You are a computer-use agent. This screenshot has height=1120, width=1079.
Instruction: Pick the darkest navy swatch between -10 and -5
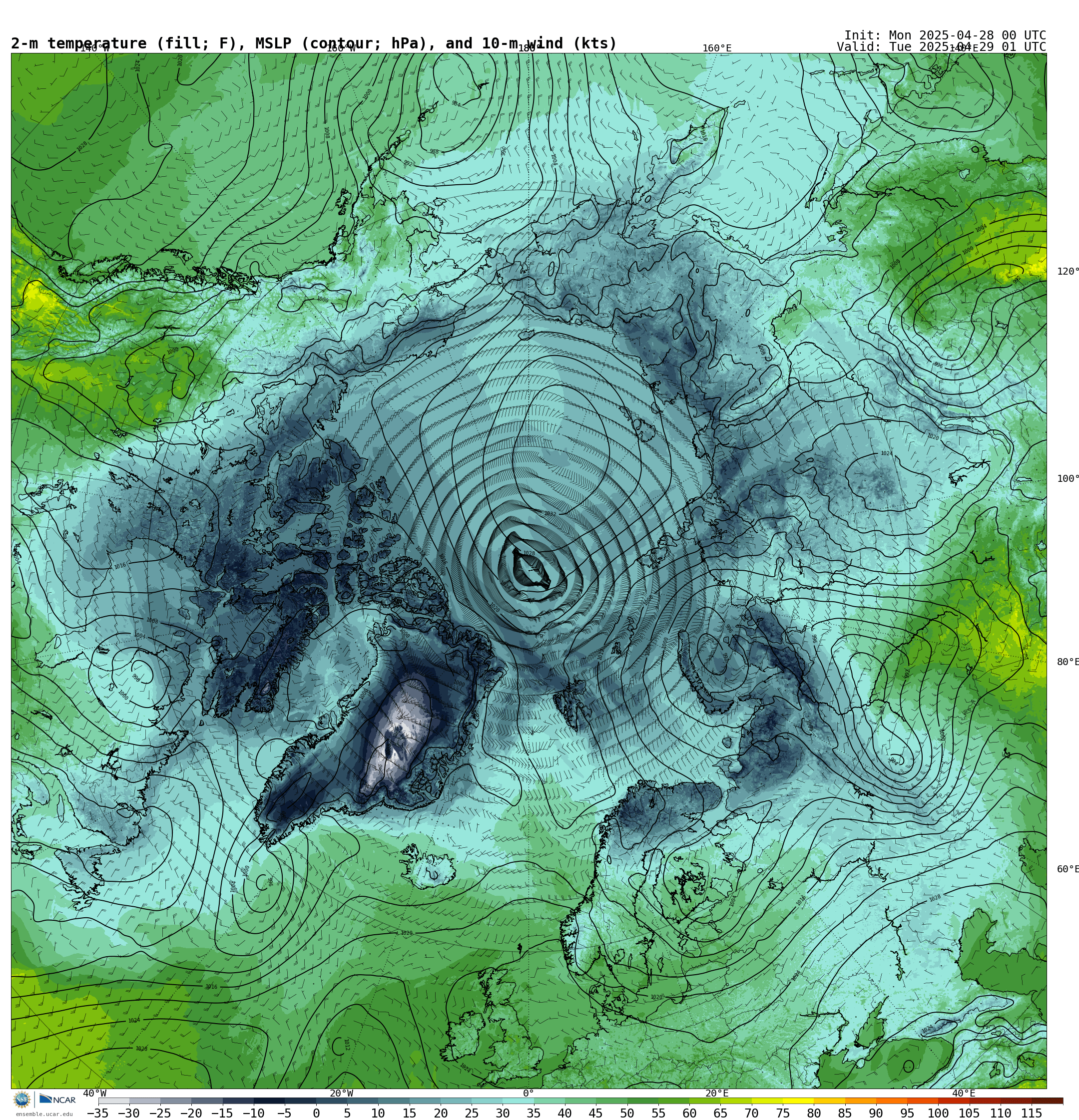pyautogui.click(x=269, y=1101)
